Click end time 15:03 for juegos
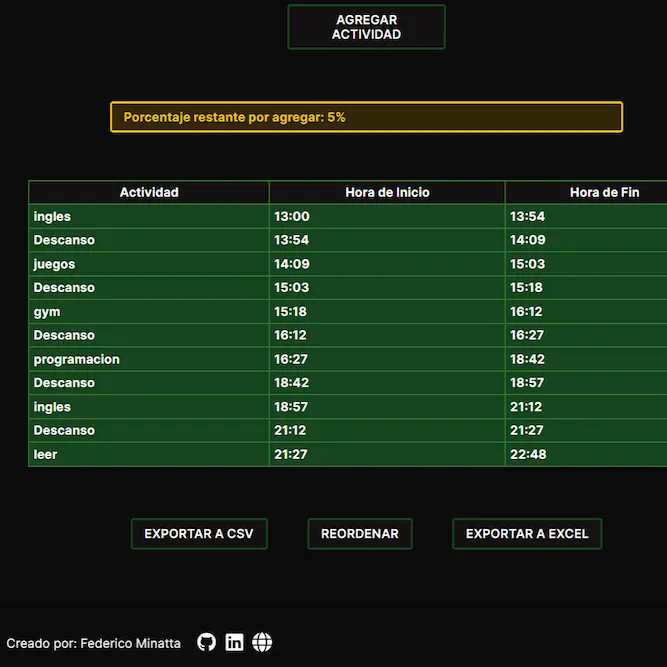 tap(586, 264)
